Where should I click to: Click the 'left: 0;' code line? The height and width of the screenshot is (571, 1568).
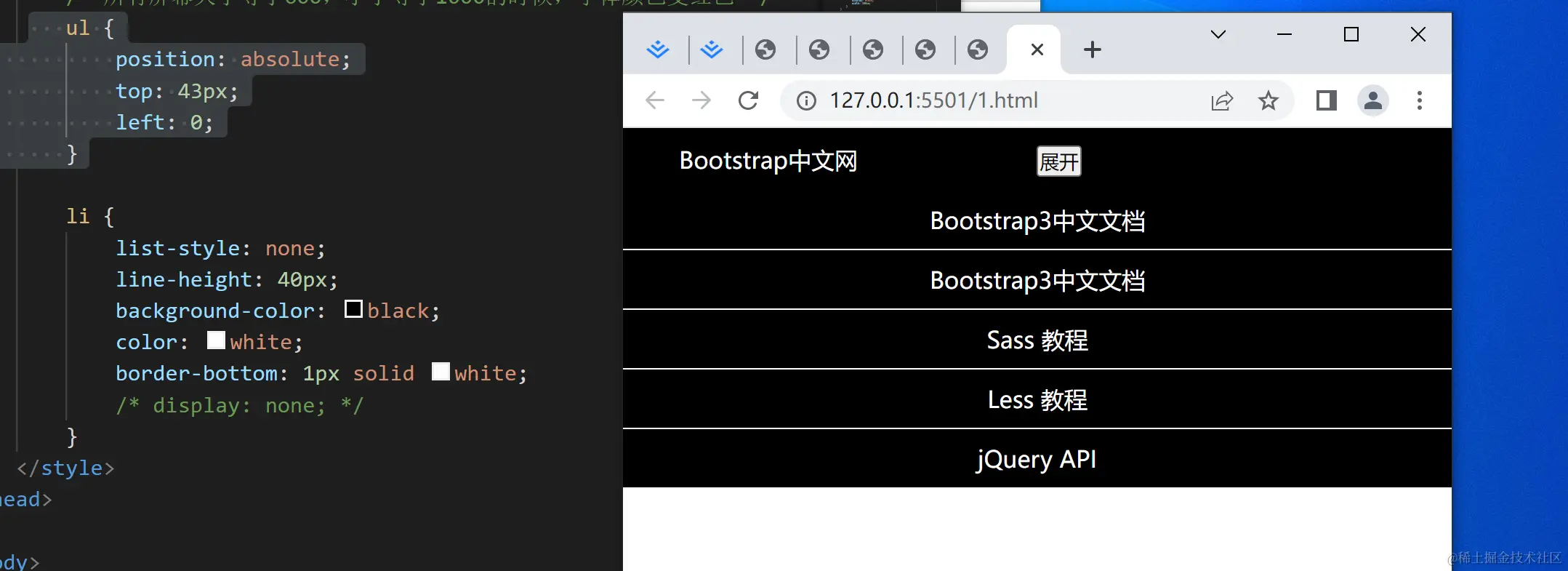pyautogui.click(x=164, y=122)
